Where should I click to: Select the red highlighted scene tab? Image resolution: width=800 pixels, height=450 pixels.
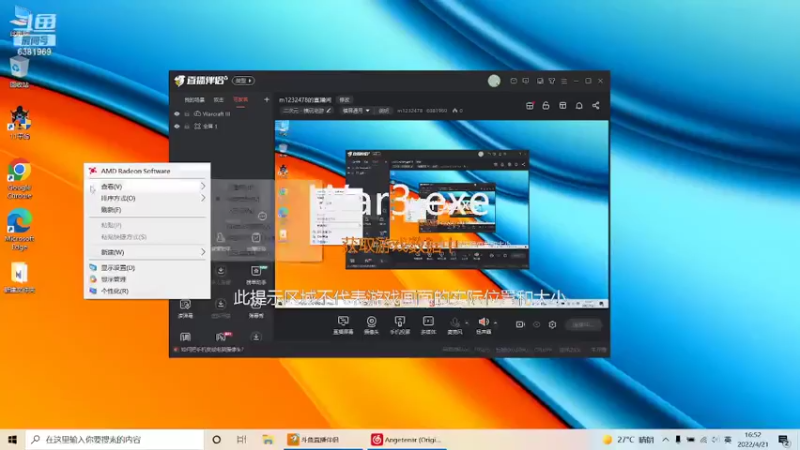point(240,100)
